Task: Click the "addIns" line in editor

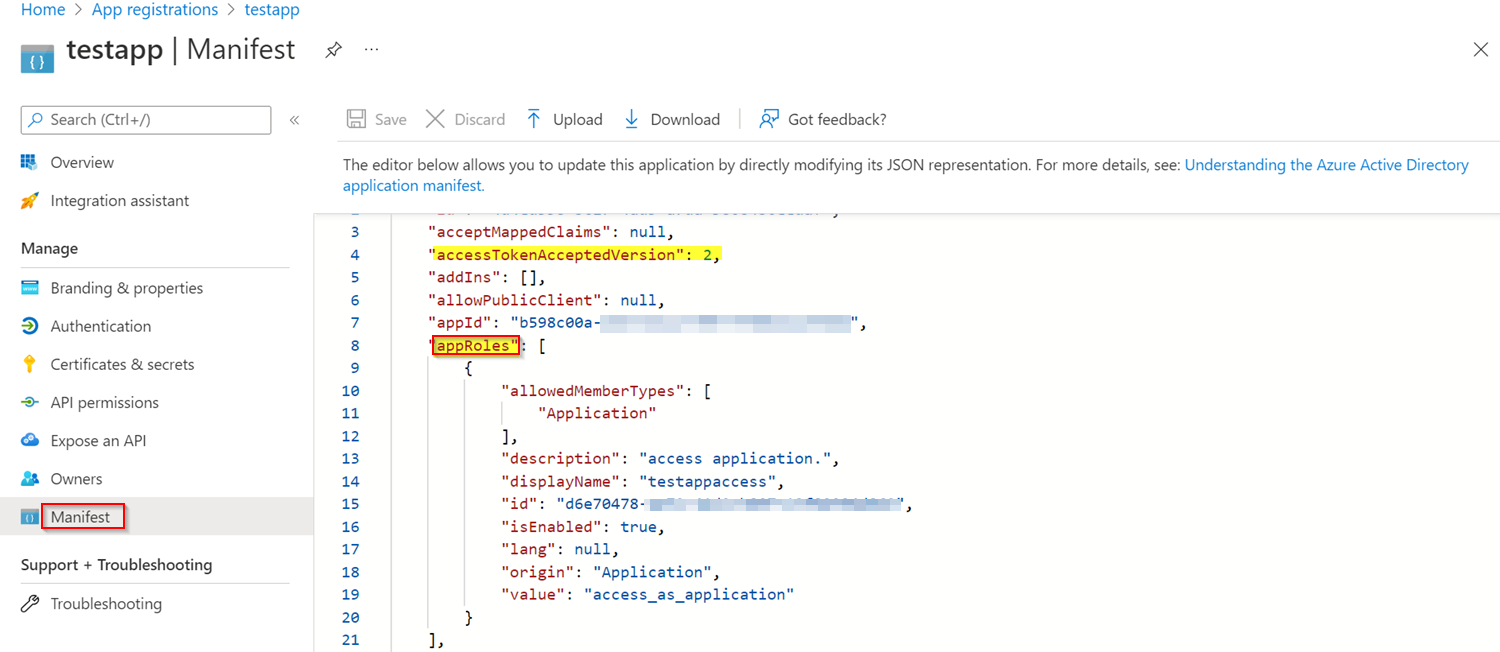Action: [488, 278]
